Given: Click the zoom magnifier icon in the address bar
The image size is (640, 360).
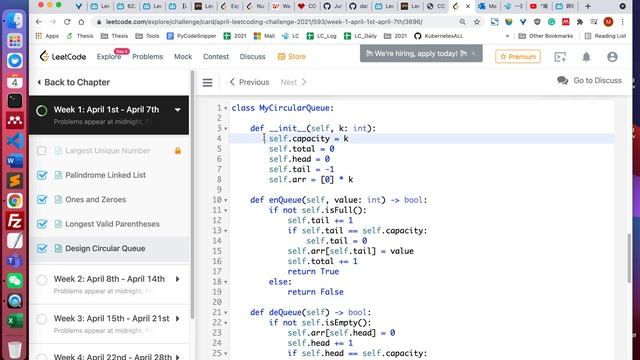Looking at the screenshot, I should (462, 22).
